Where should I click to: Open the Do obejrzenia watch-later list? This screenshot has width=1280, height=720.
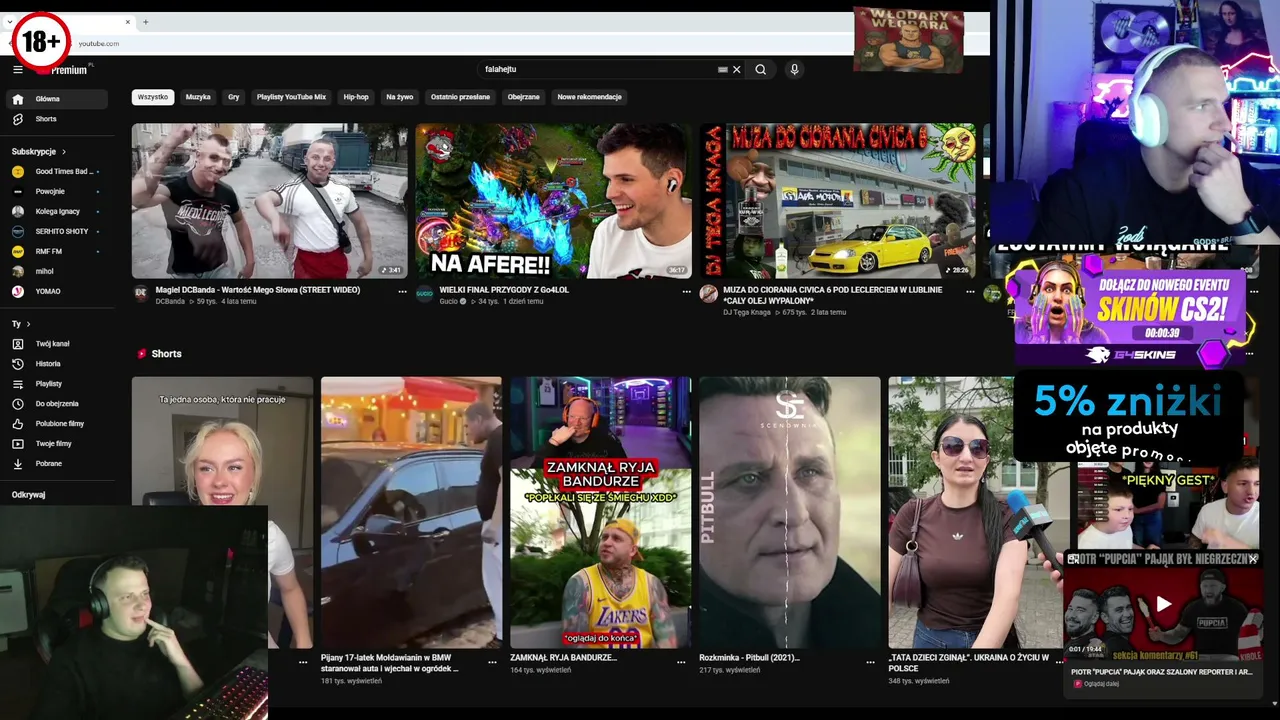[56, 404]
